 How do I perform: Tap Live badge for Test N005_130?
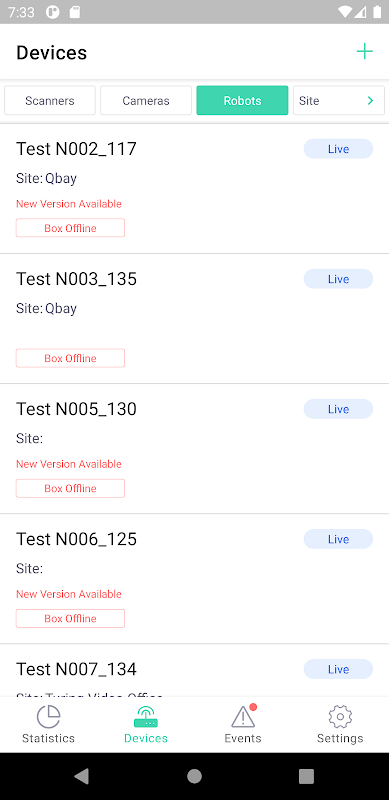click(338, 409)
